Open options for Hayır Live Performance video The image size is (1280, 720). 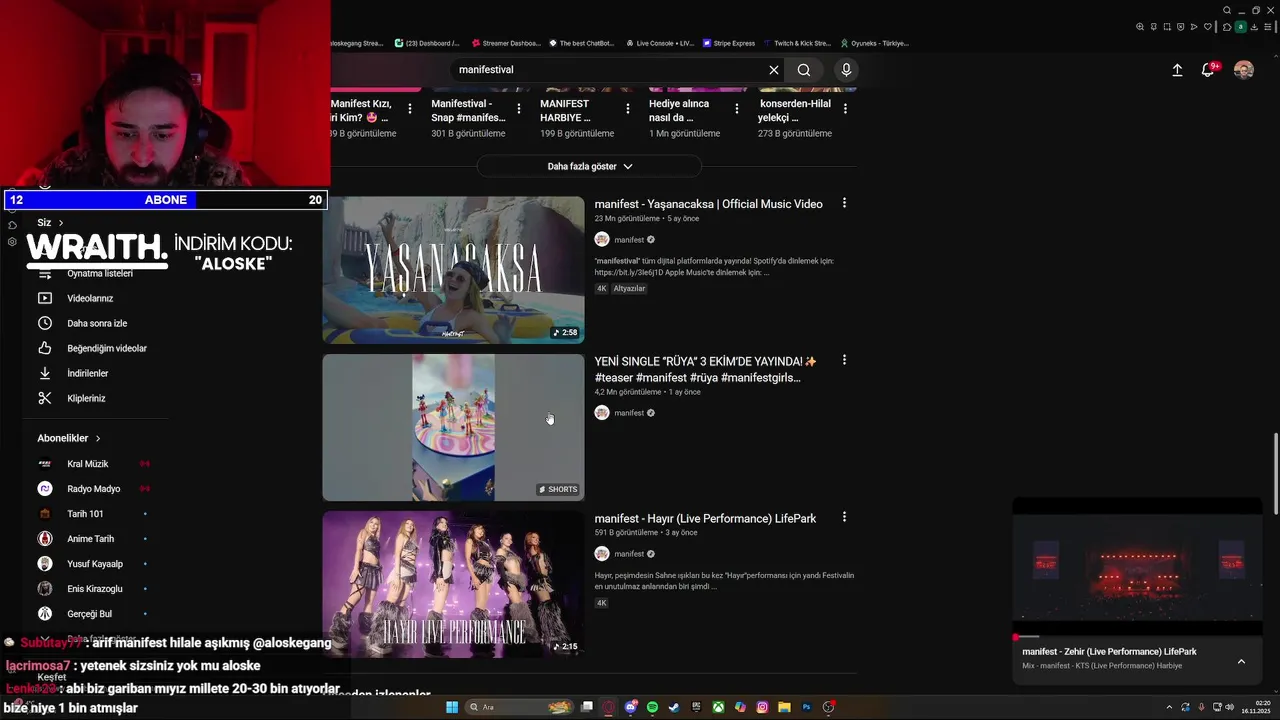point(844,517)
